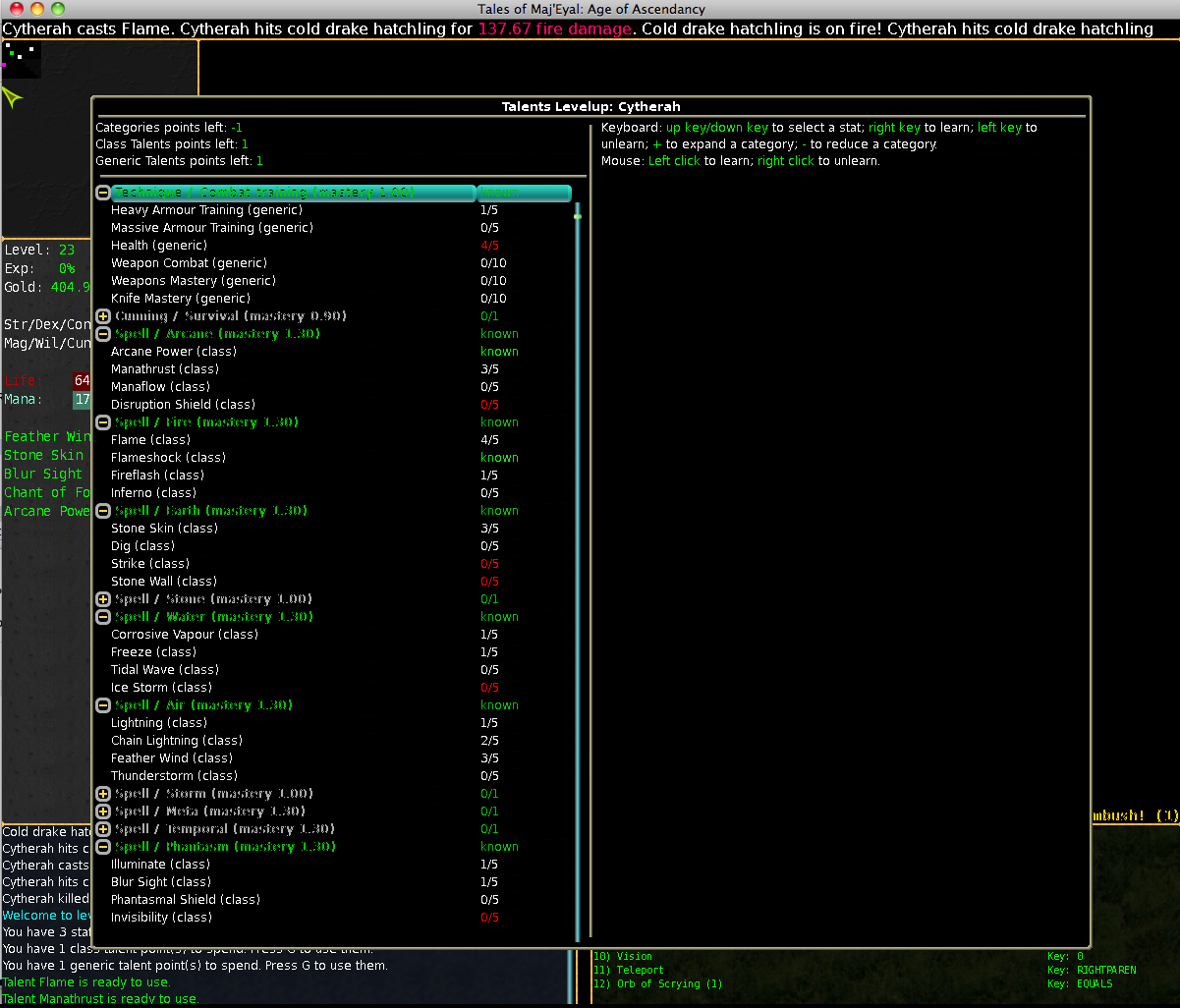
Task: Select Corrosive Vapour (class) talent
Action: pyautogui.click(x=341, y=635)
